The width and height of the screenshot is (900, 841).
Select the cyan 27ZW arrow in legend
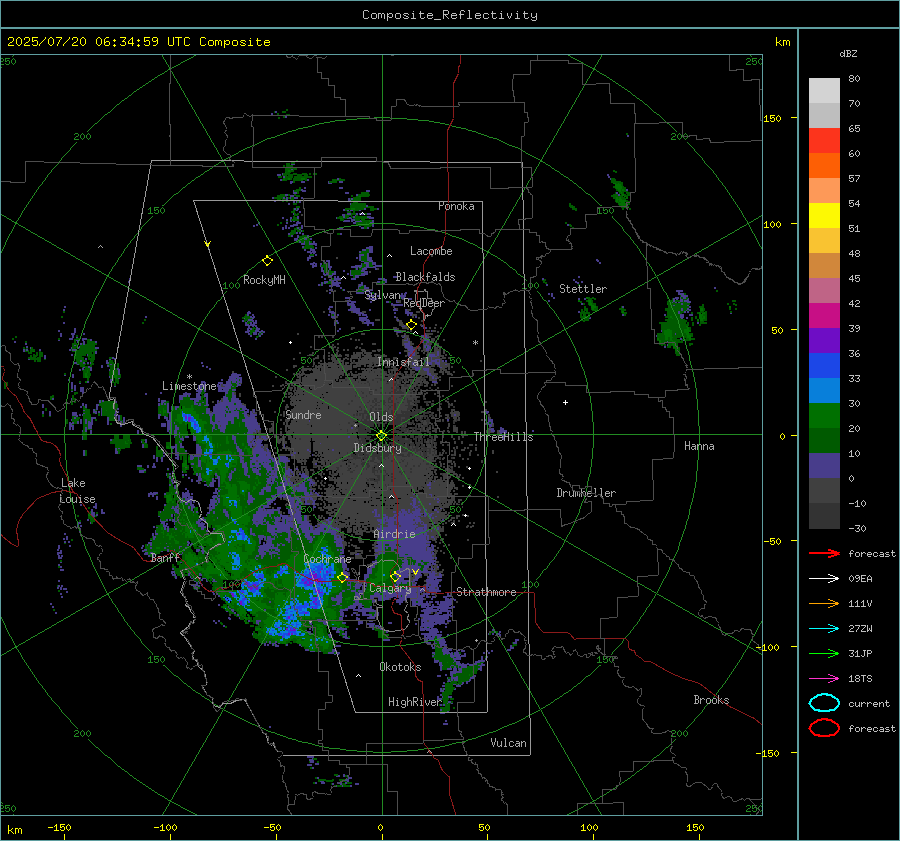pyautogui.click(x=824, y=629)
